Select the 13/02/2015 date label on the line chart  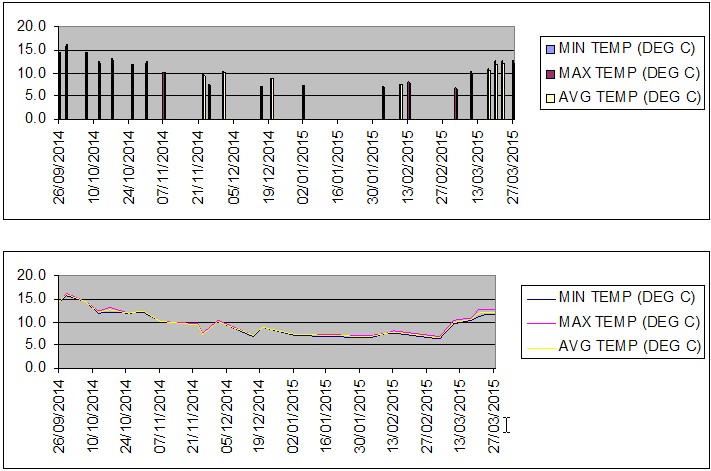pyautogui.click(x=393, y=413)
